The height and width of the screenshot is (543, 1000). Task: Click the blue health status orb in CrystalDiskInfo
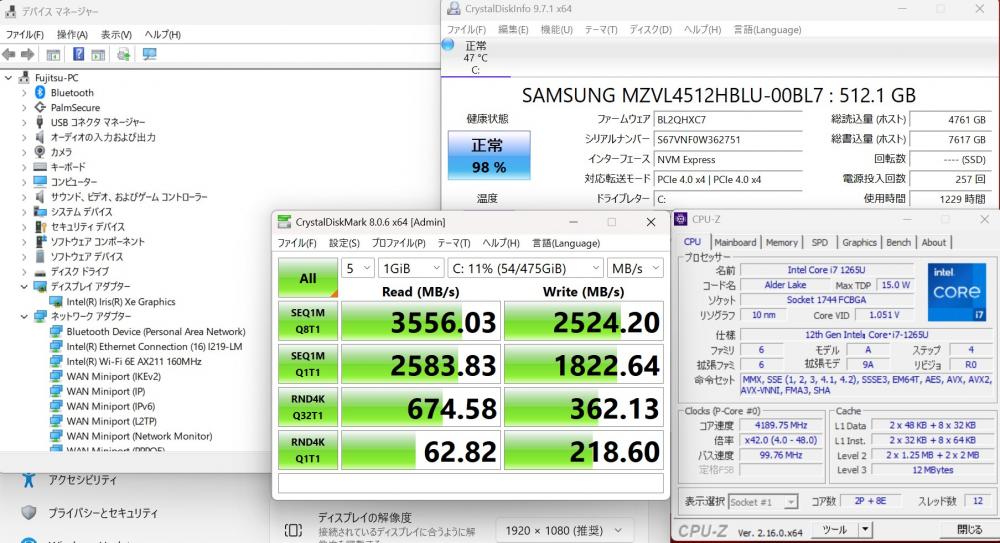coord(448,44)
